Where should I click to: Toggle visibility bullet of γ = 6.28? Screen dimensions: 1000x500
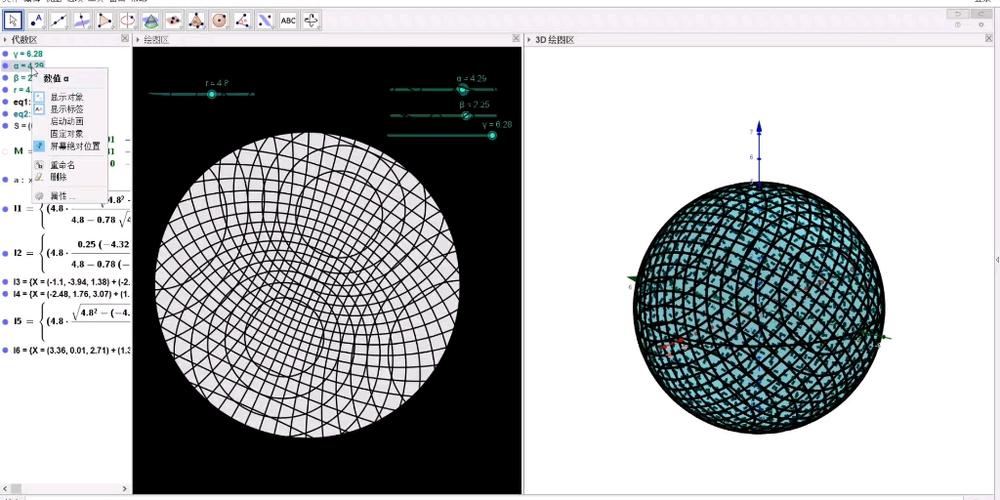pyautogui.click(x=6, y=54)
